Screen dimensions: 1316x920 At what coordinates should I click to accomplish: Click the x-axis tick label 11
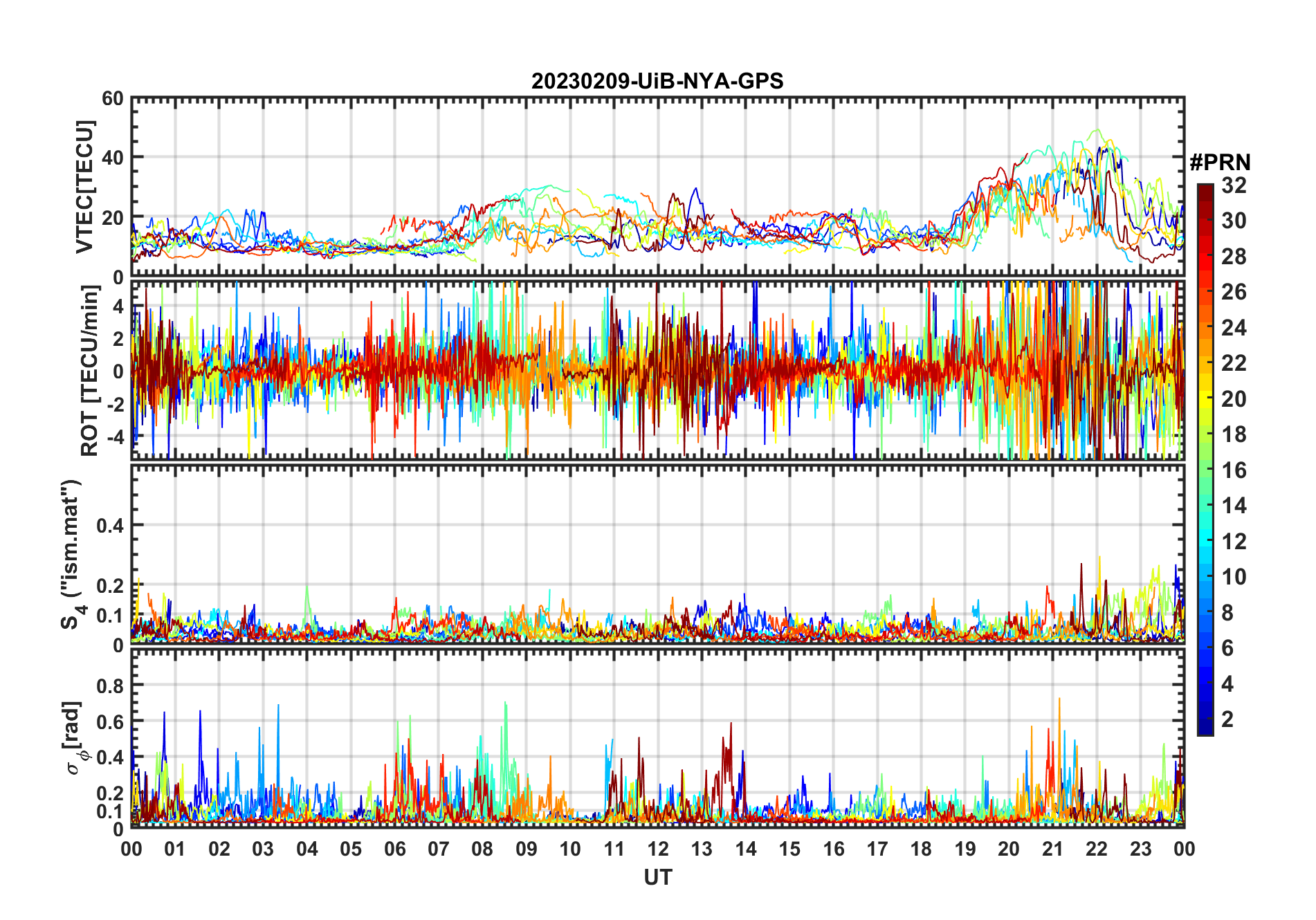[x=614, y=849]
